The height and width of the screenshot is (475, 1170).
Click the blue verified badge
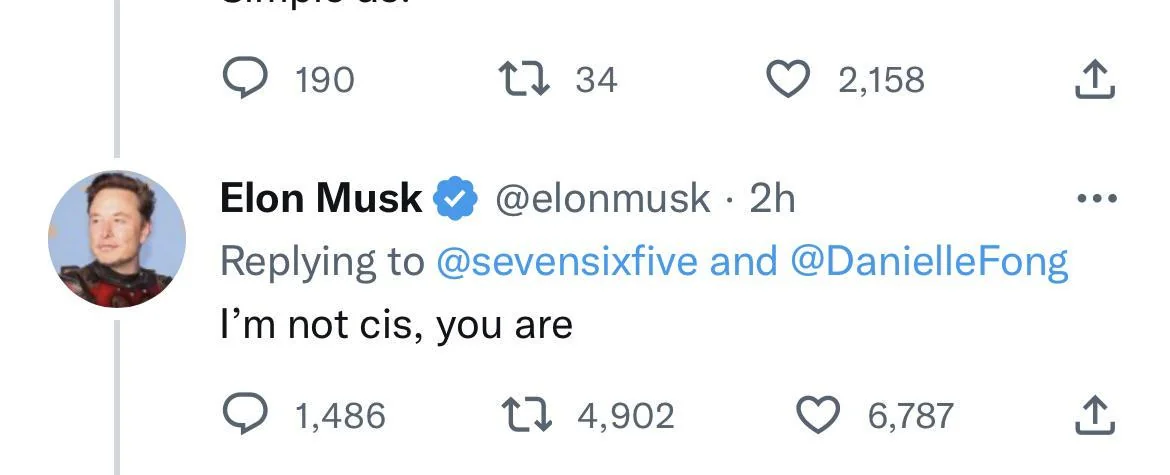click(455, 199)
